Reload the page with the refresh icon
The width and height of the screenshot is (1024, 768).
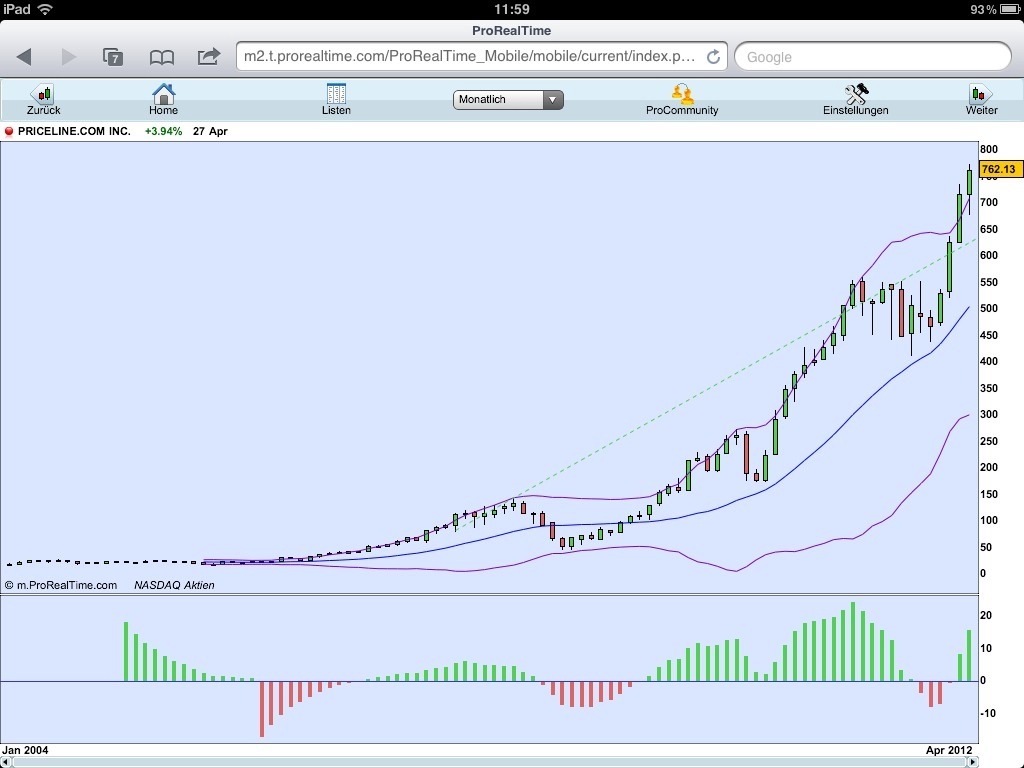(713, 57)
